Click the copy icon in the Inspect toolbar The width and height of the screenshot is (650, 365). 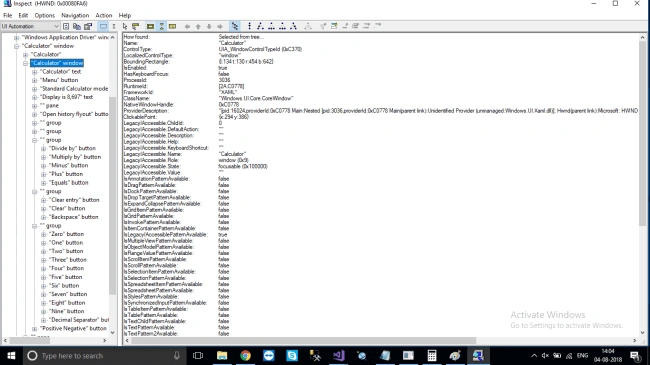point(77,26)
